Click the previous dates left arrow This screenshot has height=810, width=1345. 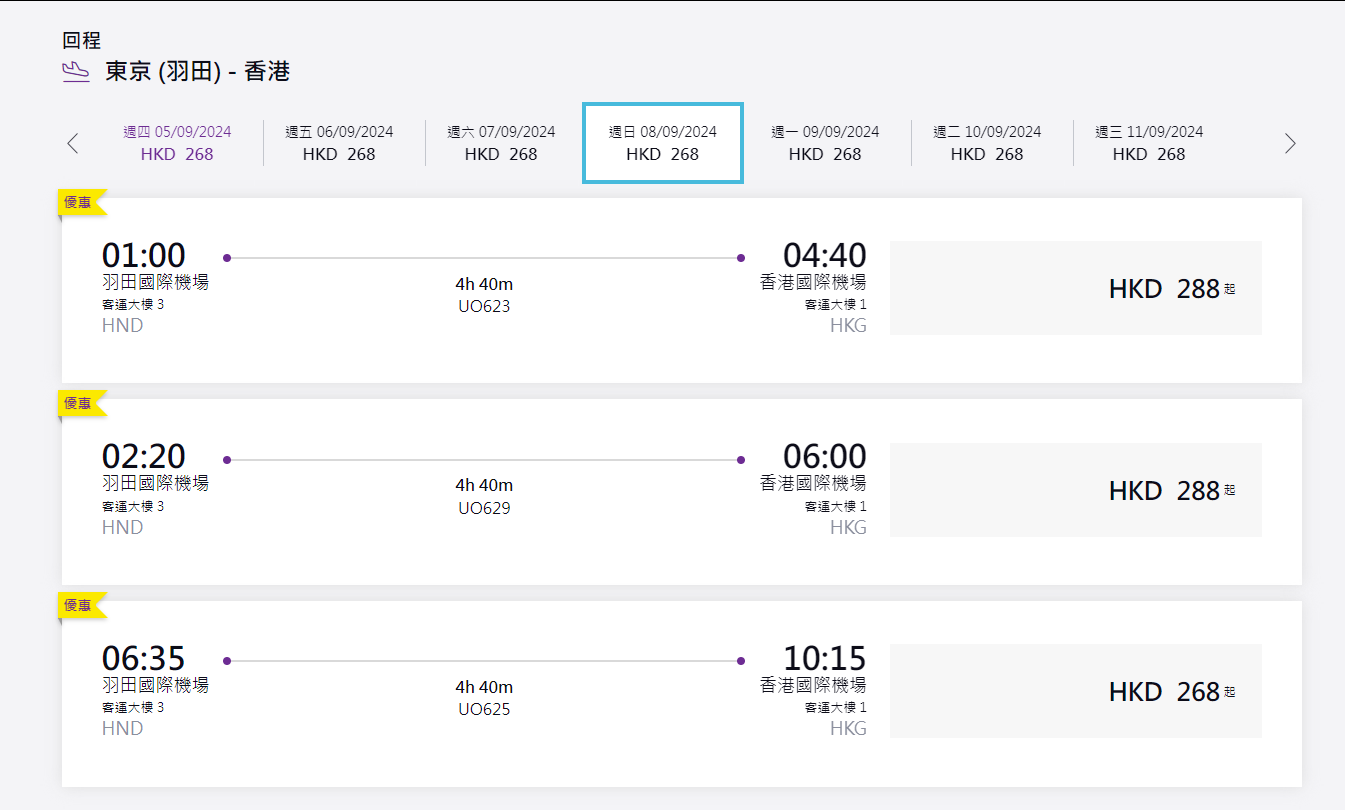[x=72, y=143]
